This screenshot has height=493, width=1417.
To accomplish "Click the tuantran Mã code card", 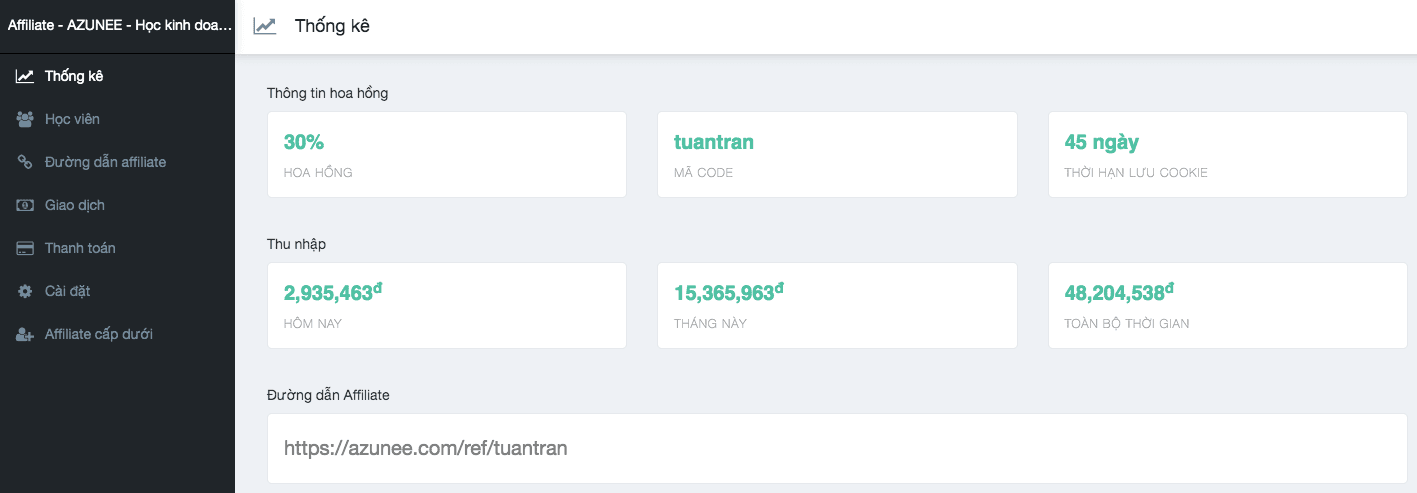I will coord(837,154).
